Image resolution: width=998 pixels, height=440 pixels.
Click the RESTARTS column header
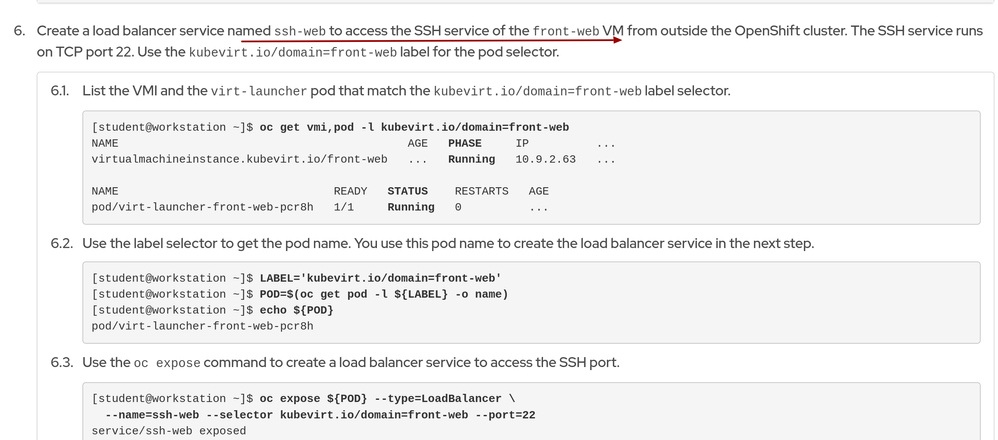click(481, 191)
